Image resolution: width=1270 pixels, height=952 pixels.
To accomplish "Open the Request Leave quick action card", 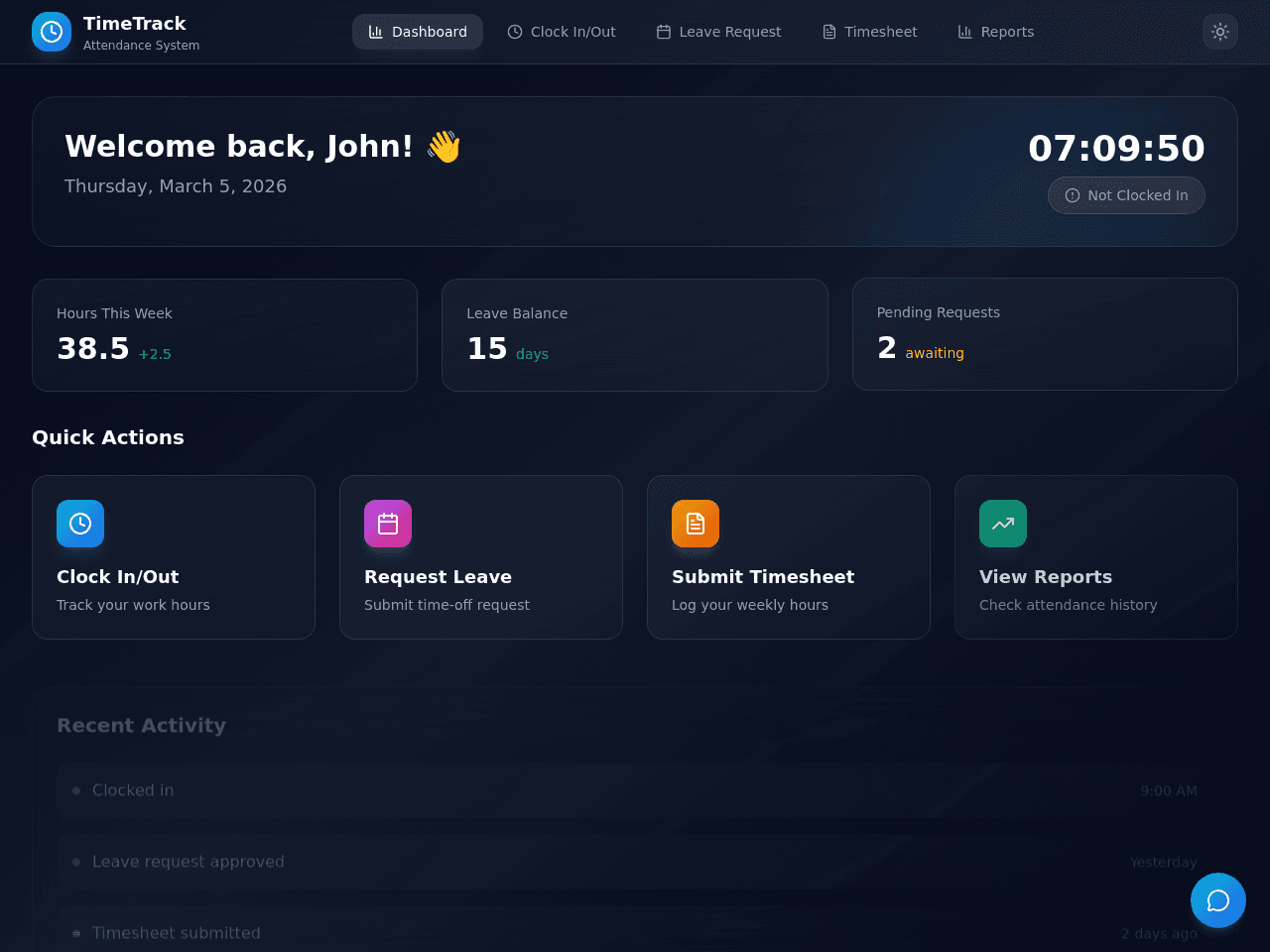I will 481,557.
